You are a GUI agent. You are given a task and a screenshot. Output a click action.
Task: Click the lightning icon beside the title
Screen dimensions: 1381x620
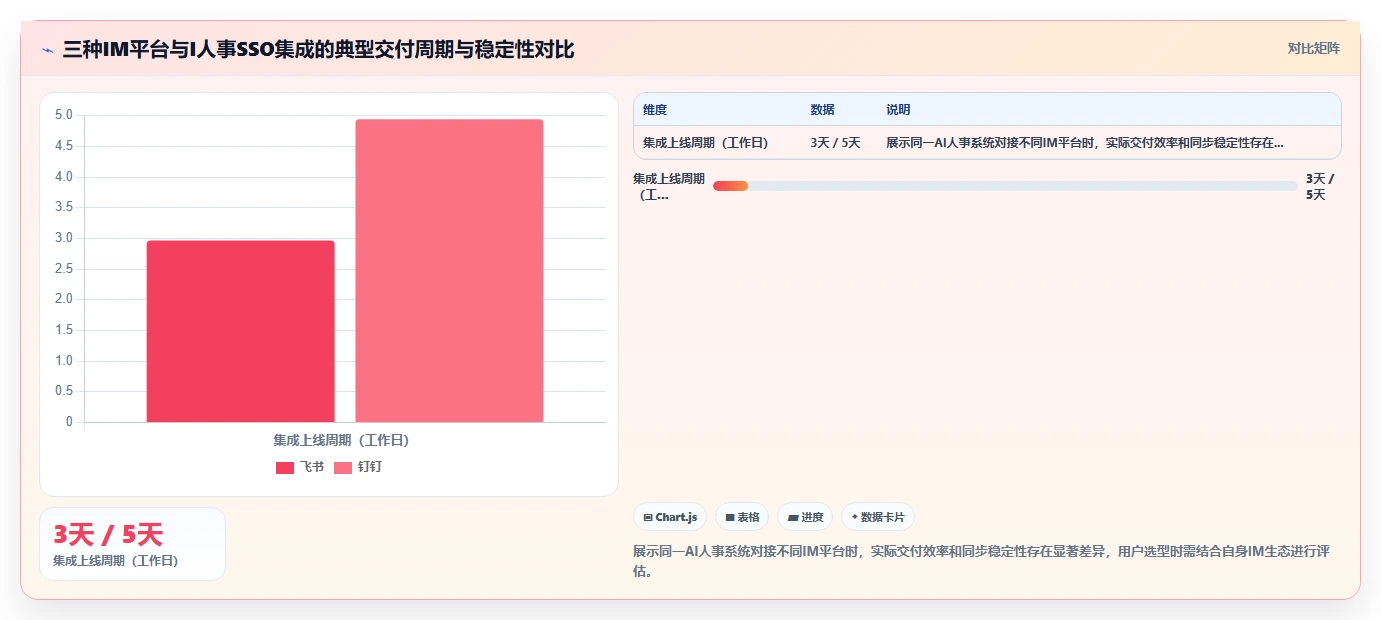(x=47, y=50)
